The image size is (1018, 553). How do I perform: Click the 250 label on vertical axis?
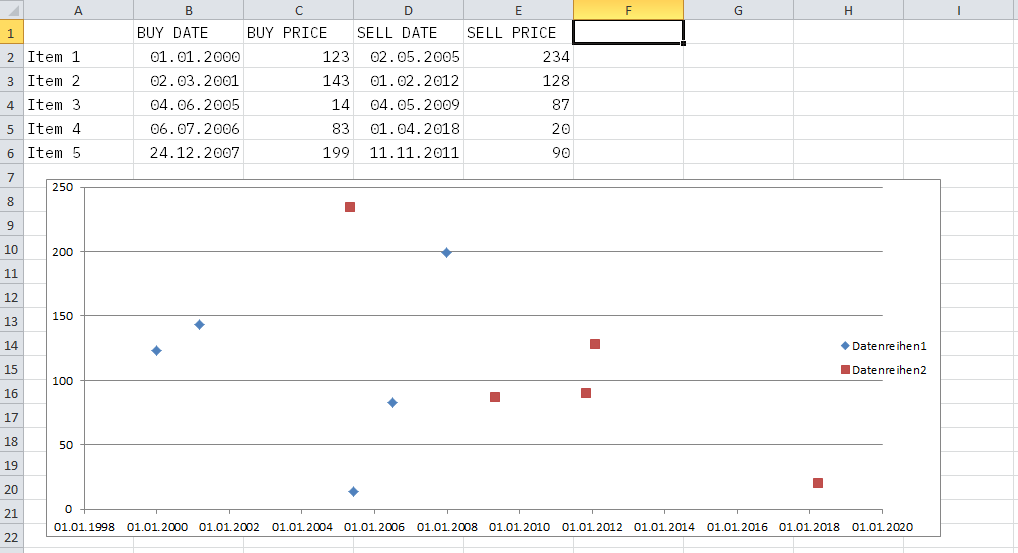[64, 188]
